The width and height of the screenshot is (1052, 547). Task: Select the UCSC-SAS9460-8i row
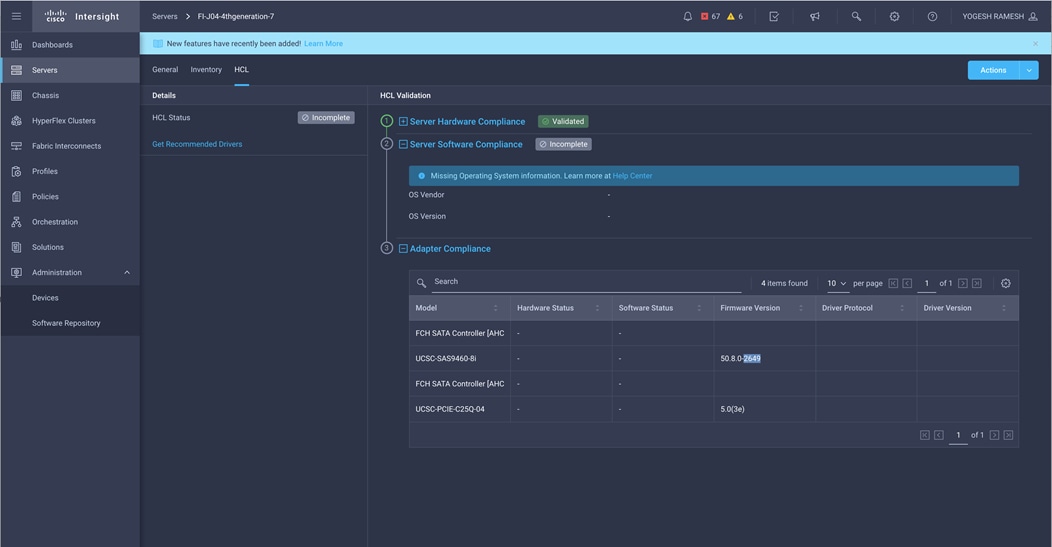[714, 358]
